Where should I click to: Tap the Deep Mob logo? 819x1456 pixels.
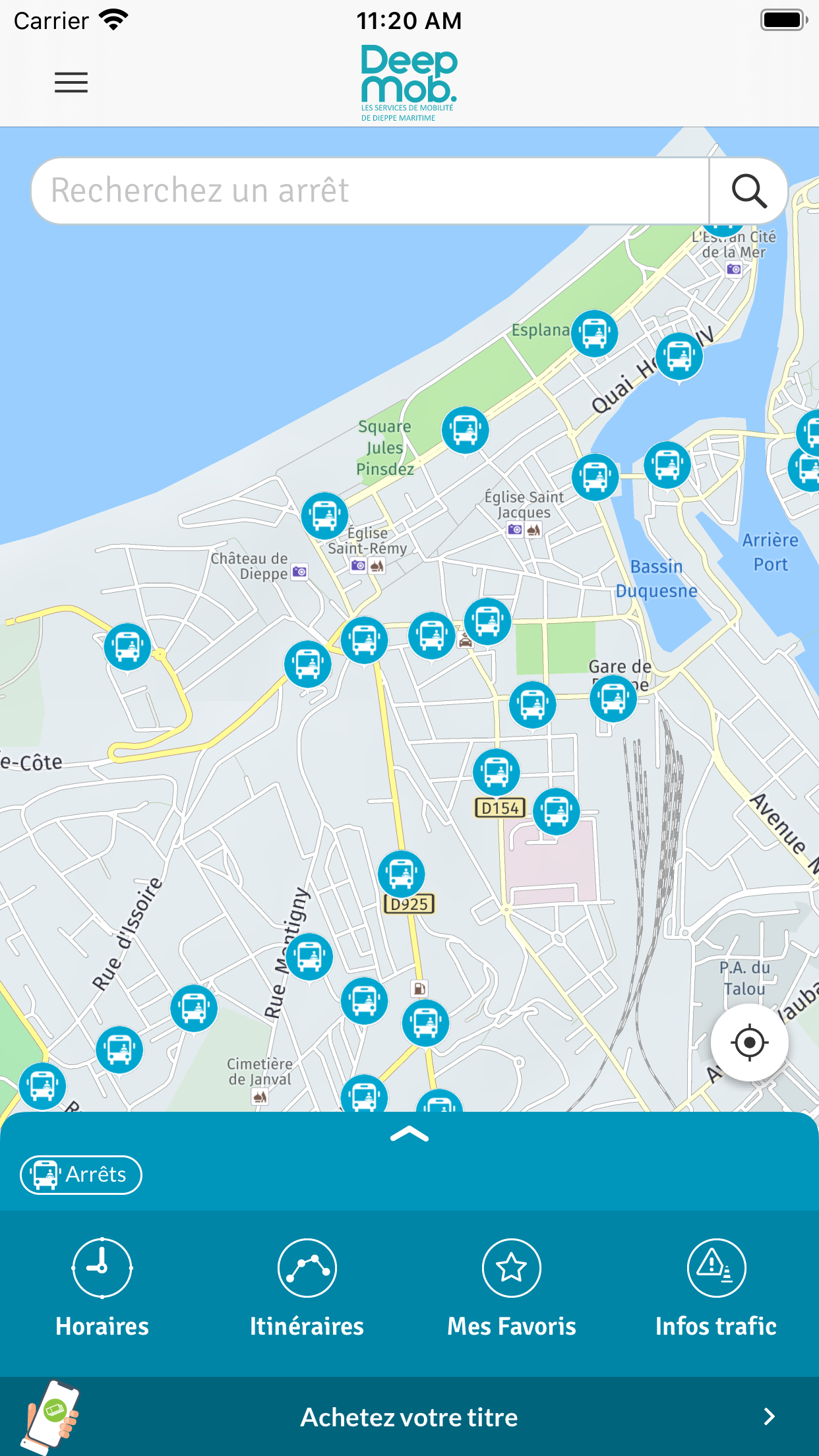(x=409, y=83)
